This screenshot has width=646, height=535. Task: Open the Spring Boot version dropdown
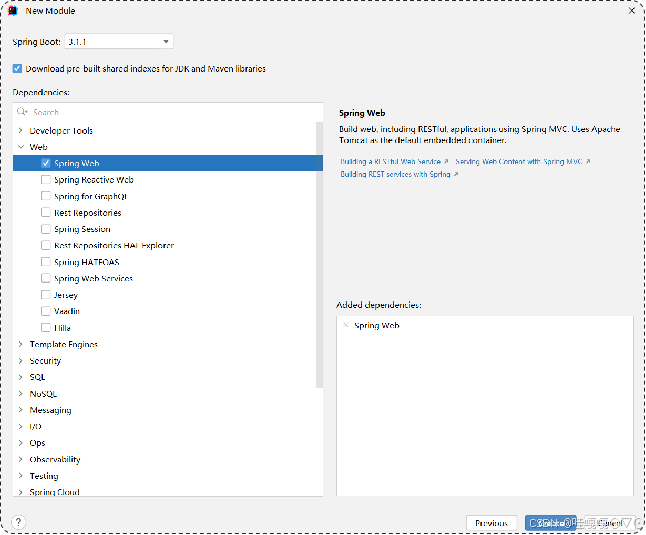(x=118, y=42)
